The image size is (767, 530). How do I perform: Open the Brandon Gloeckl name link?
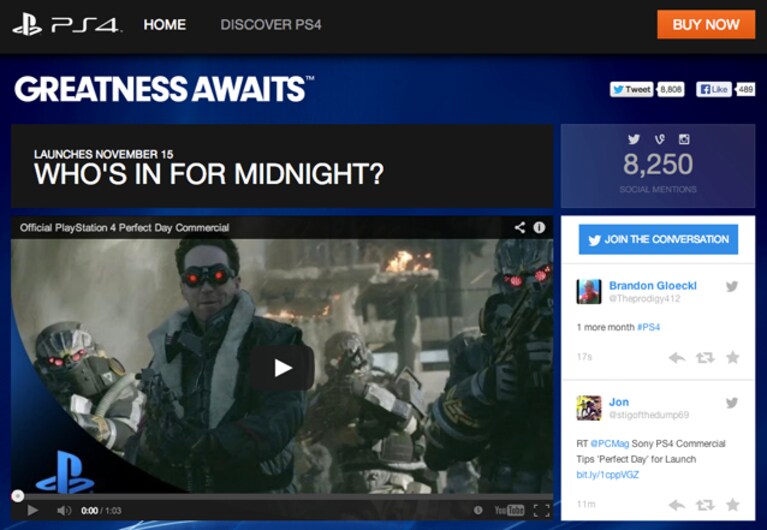point(653,286)
